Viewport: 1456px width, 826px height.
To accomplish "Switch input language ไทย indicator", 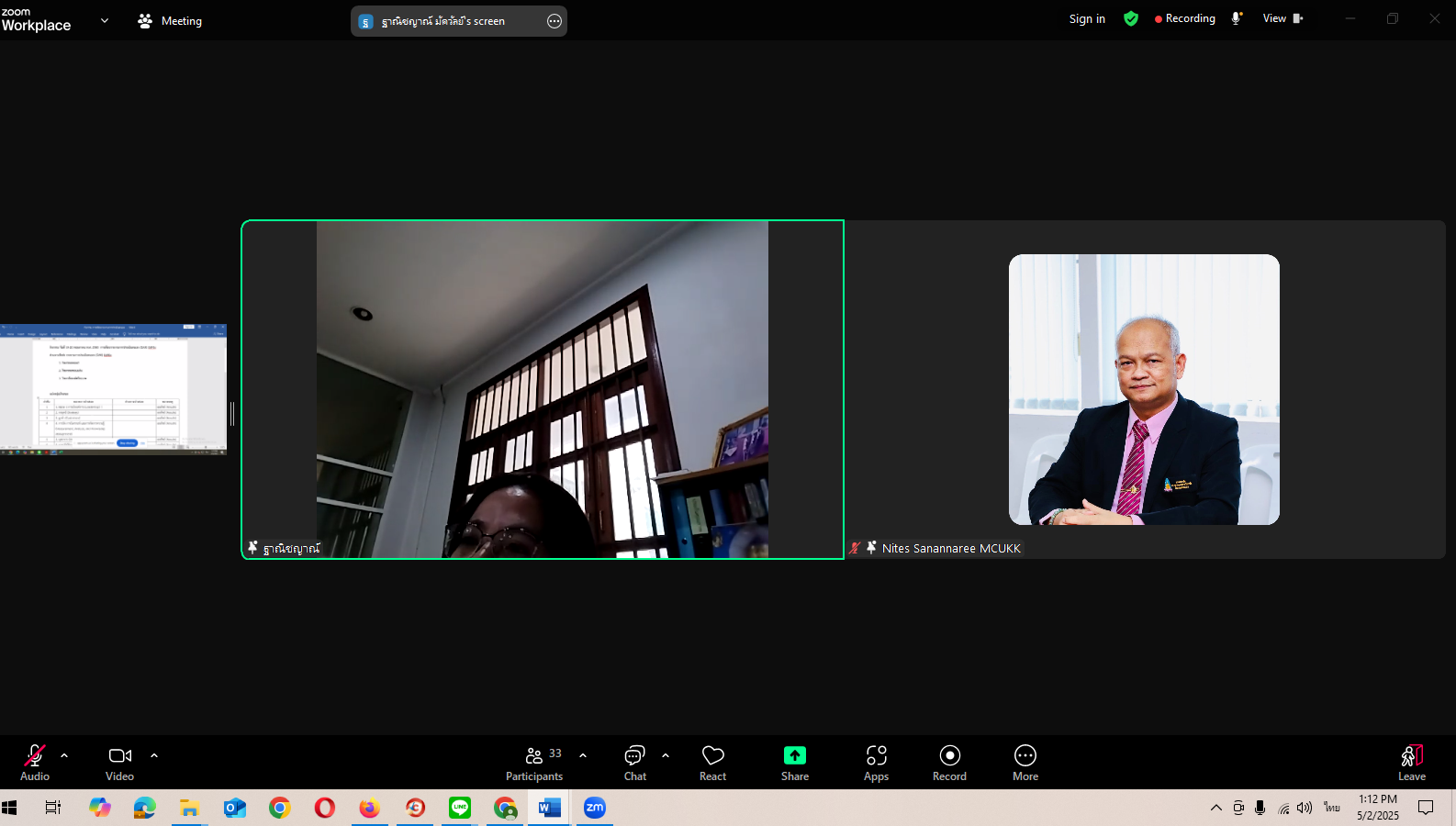I will tap(1332, 808).
